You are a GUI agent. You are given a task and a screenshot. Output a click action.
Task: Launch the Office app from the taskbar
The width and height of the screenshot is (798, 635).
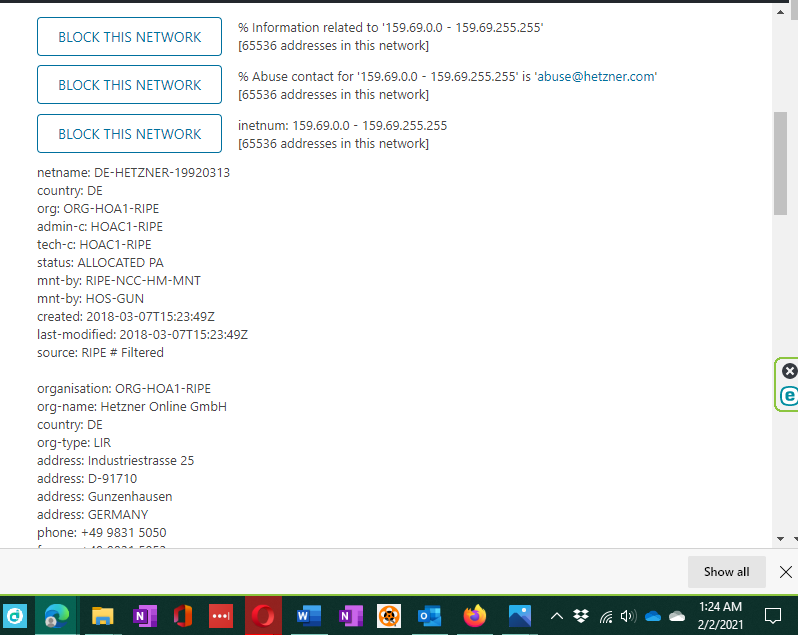pyautogui.click(x=182, y=616)
